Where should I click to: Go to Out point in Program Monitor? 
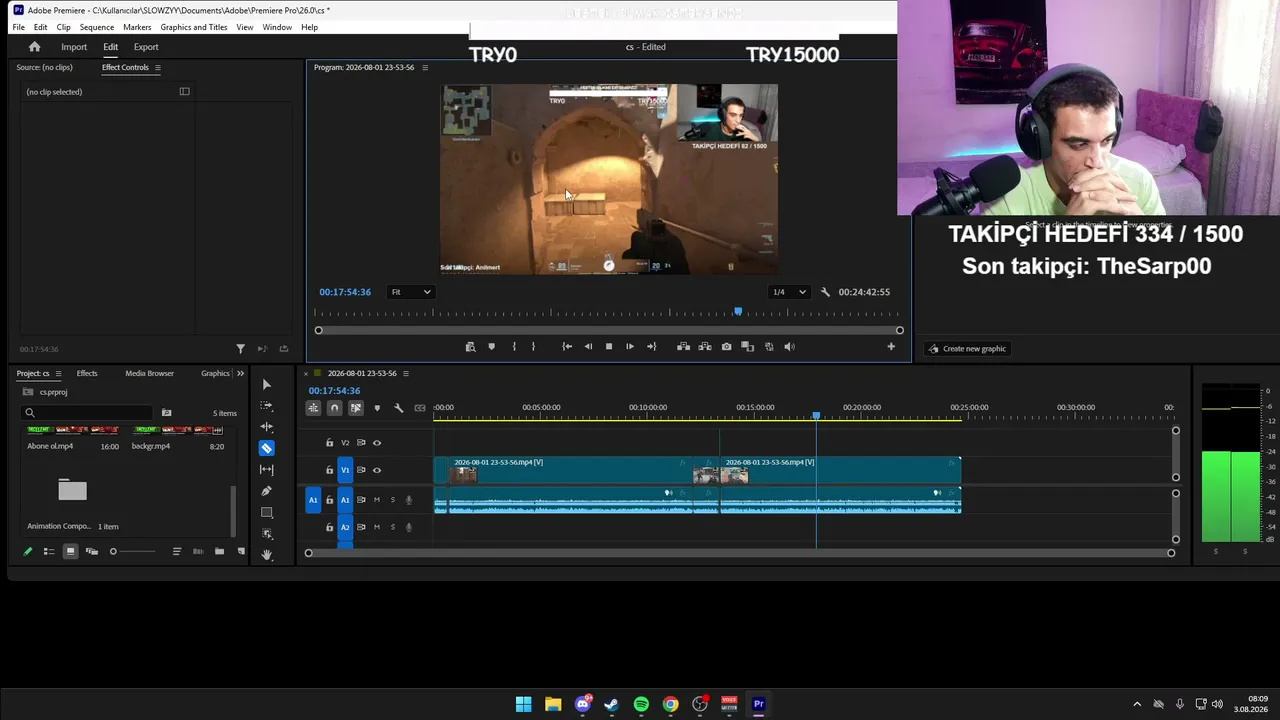coord(652,347)
